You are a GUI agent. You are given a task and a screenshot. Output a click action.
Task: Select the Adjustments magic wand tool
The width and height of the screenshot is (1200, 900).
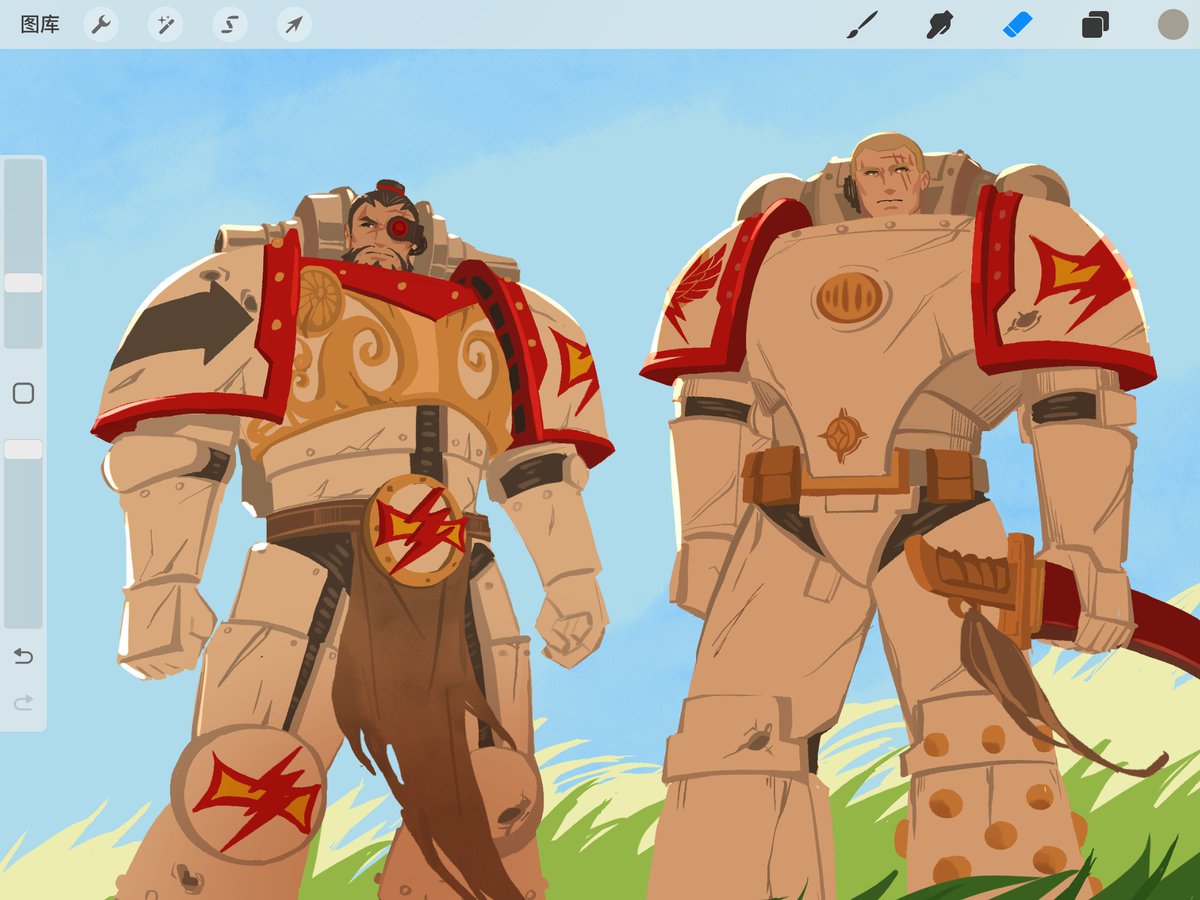[x=164, y=25]
